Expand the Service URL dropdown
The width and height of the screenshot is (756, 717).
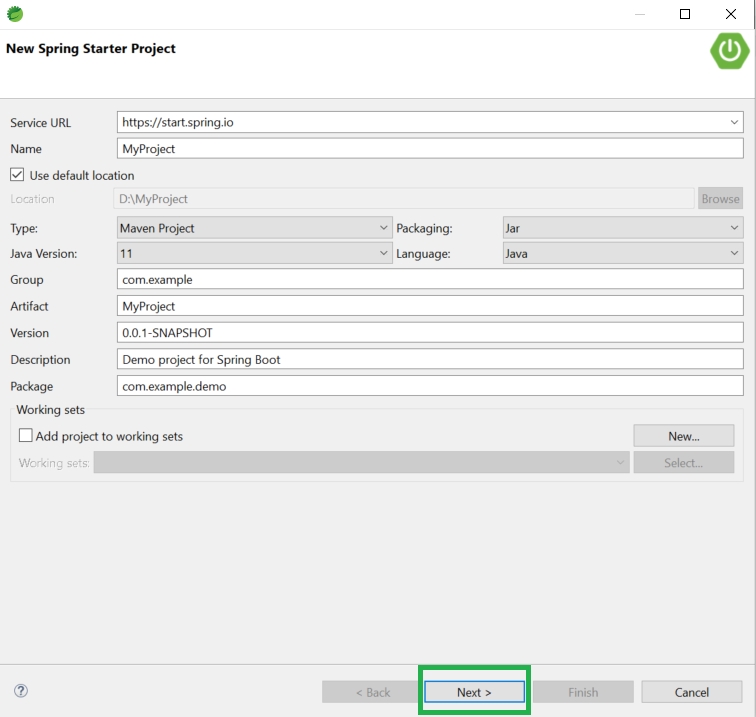(734, 122)
